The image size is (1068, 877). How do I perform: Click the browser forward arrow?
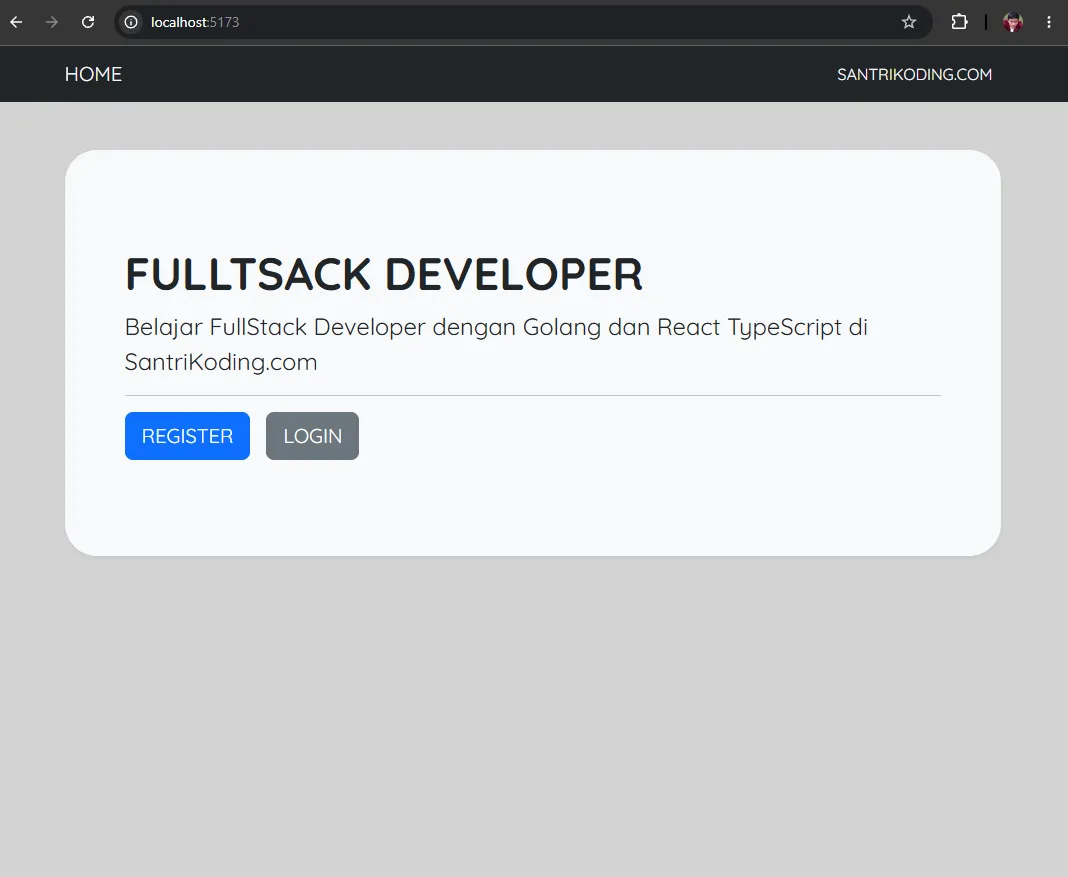coord(52,22)
